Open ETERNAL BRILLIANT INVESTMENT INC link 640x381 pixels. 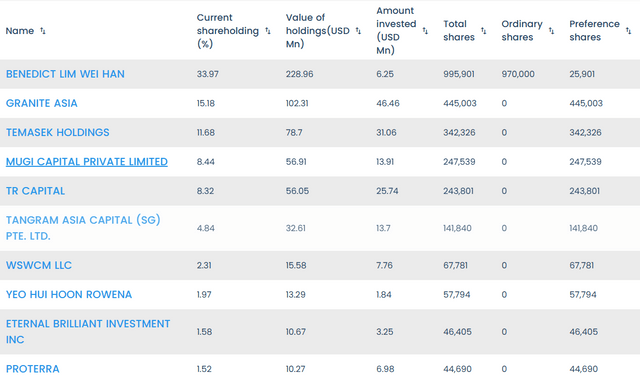click(88, 332)
